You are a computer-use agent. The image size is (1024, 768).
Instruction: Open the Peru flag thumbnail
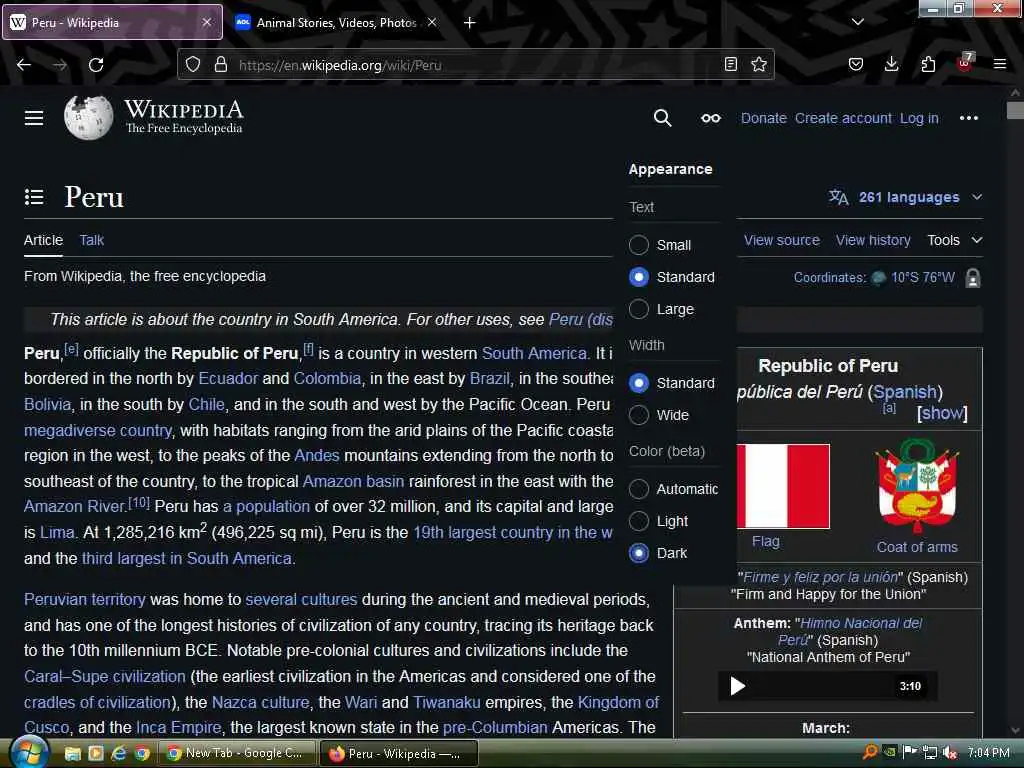[783, 486]
